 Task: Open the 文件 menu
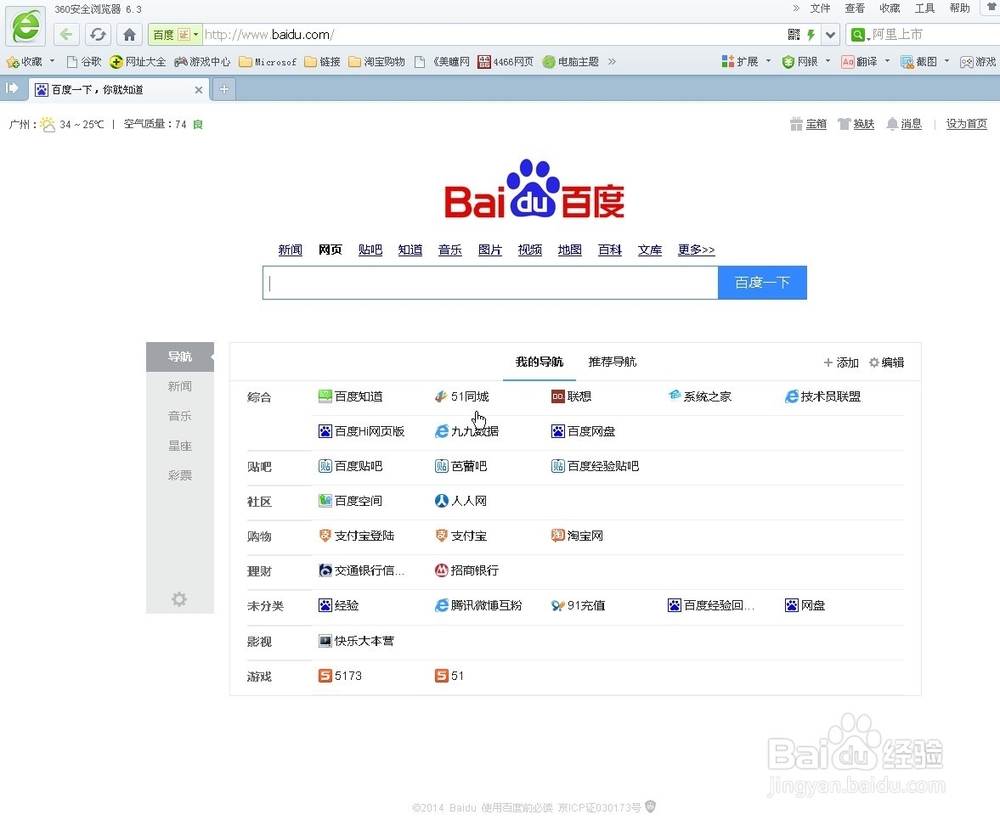click(820, 8)
